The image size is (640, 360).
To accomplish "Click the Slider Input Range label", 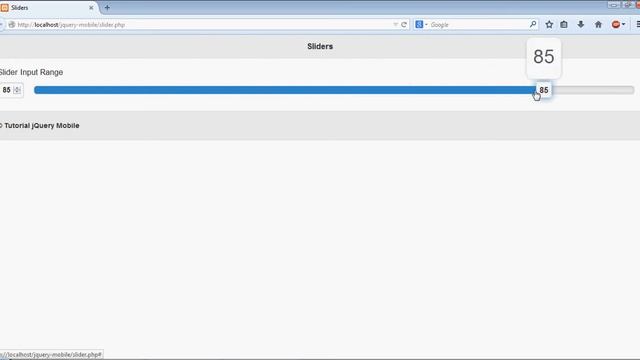I will (31, 72).
